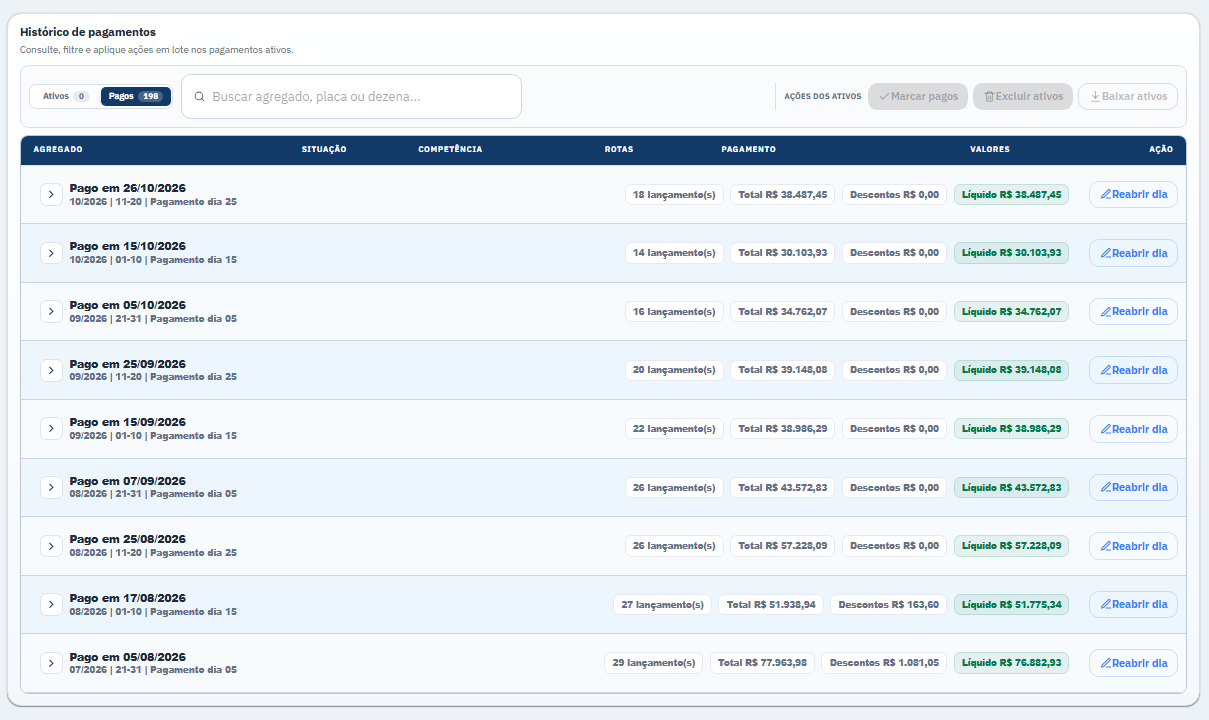The height and width of the screenshot is (720, 1209).
Task: Click the AGREGADO column header
Action: tap(58, 150)
